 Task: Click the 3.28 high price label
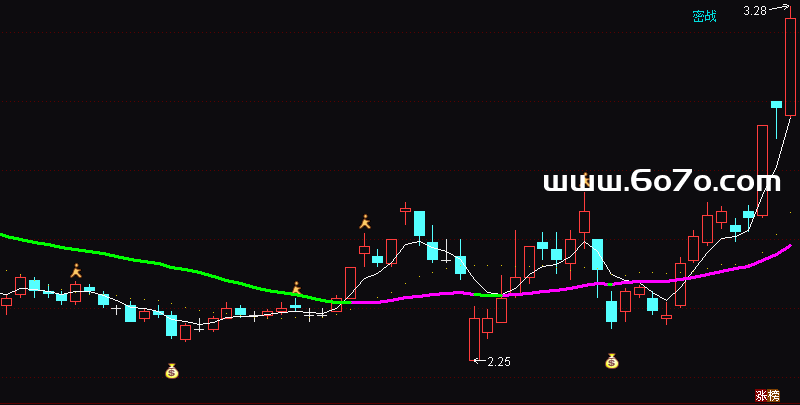pos(755,11)
